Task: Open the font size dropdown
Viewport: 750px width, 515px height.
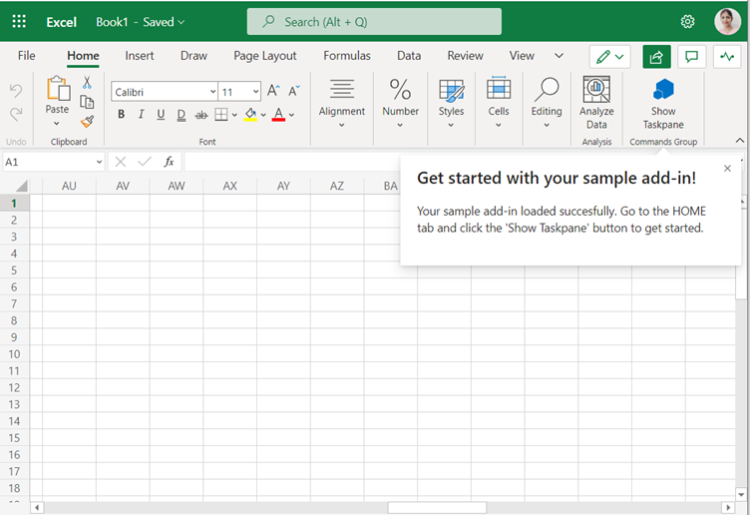Action: 255,92
